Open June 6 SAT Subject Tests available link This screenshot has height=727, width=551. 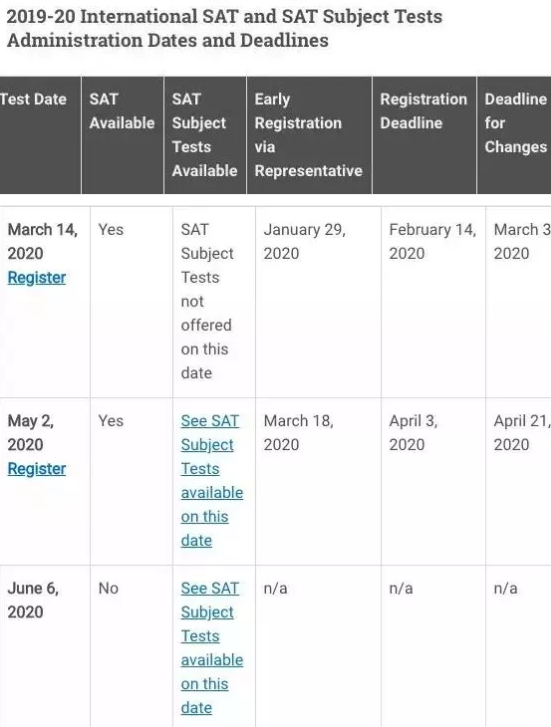(212, 648)
